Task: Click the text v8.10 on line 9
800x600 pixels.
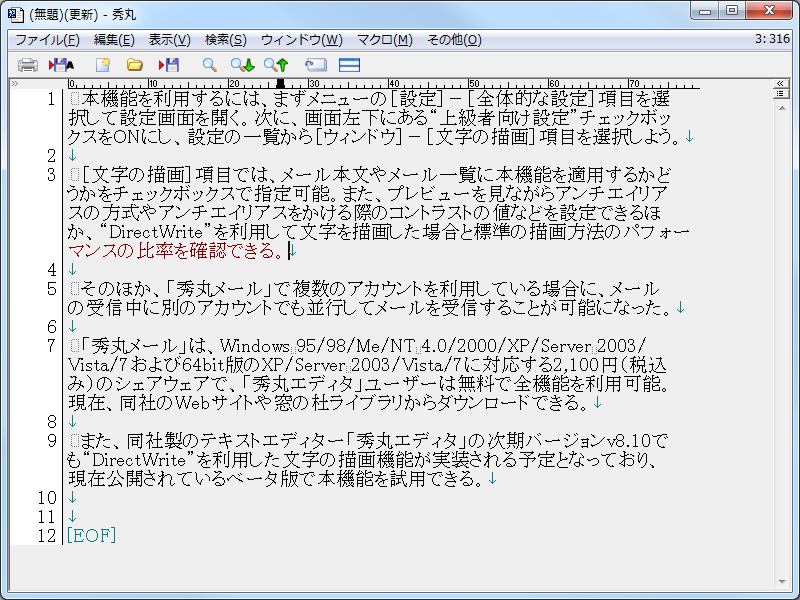Action: (x=627, y=441)
